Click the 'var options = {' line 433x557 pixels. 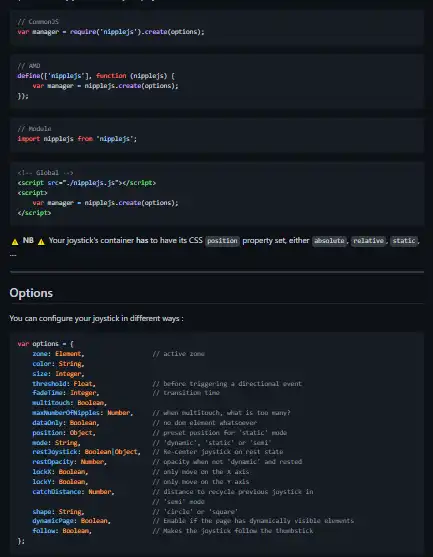[45, 344]
